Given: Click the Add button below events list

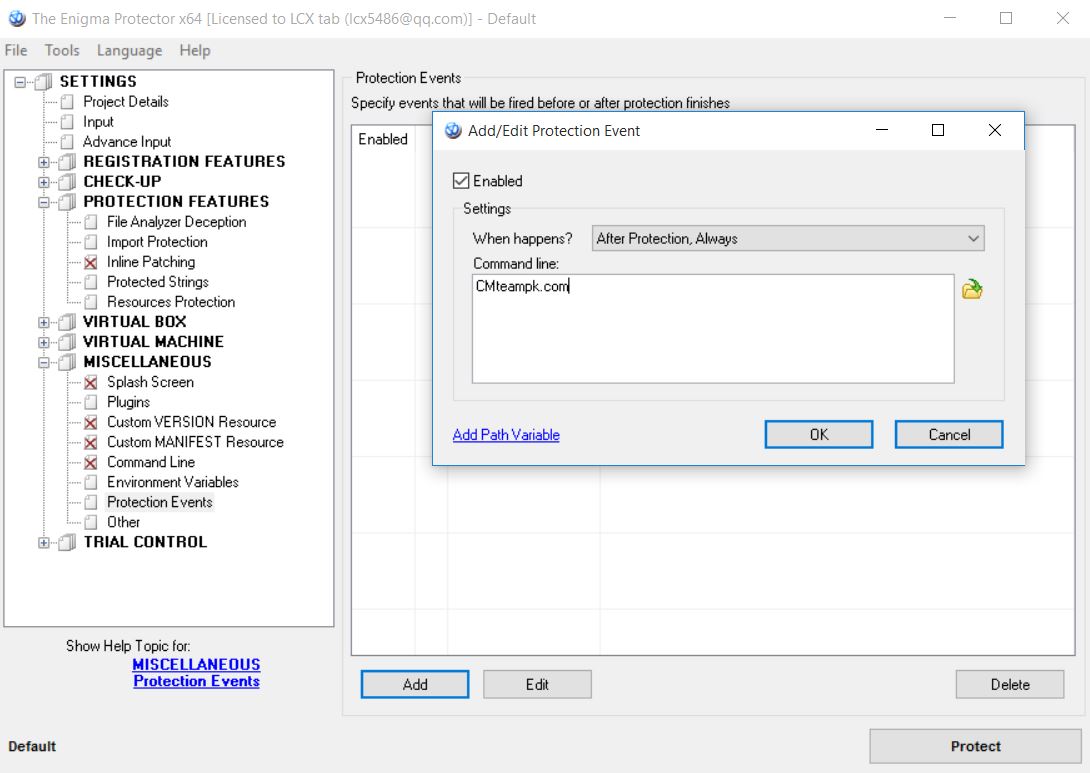Looking at the screenshot, I should [x=415, y=684].
